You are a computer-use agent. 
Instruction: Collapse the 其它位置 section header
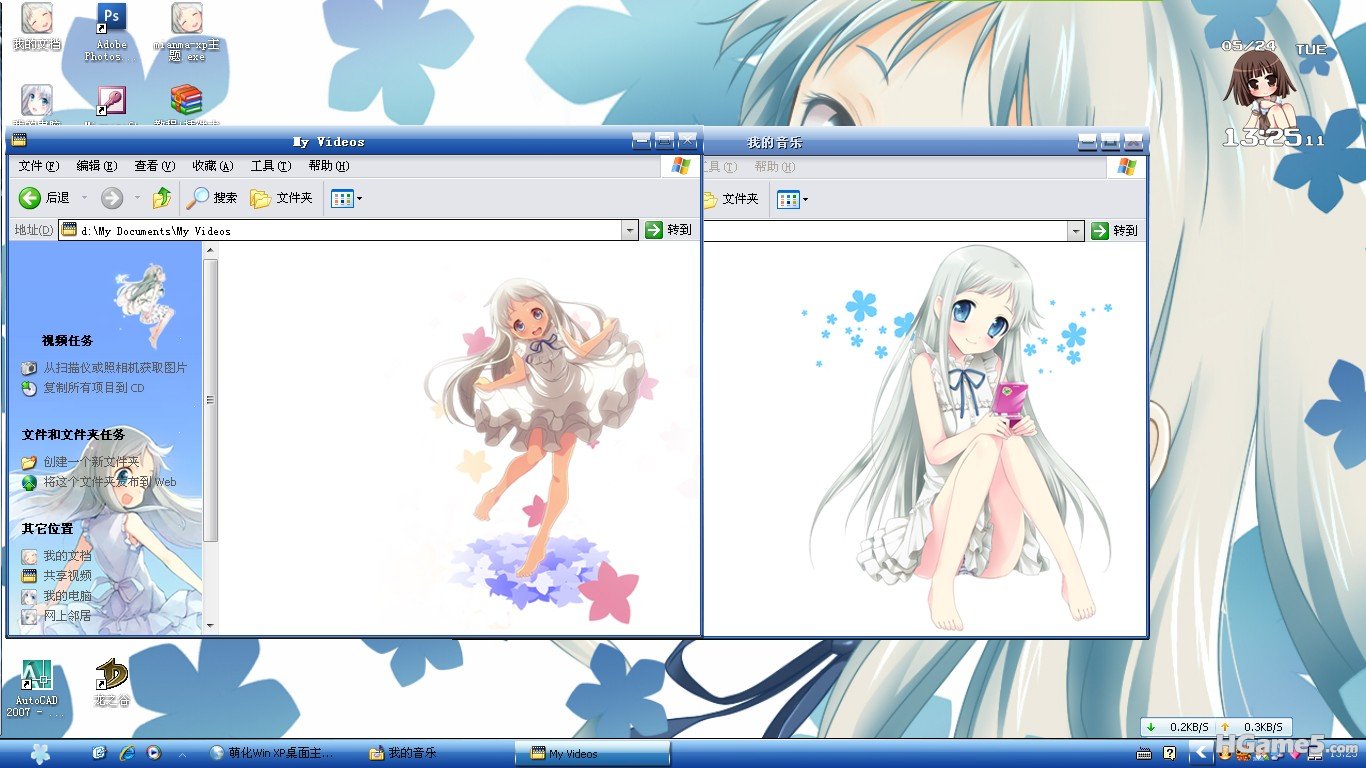click(48, 529)
